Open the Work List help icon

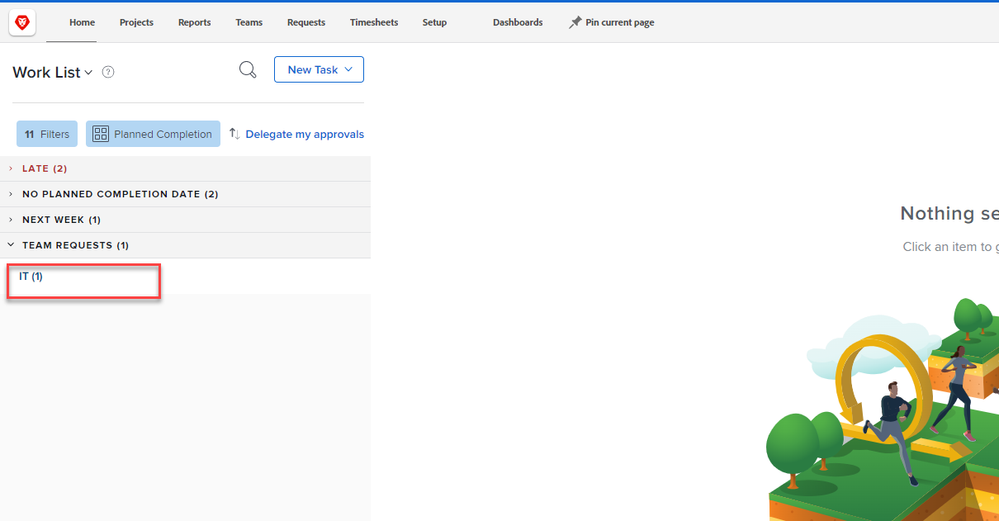pyautogui.click(x=108, y=72)
